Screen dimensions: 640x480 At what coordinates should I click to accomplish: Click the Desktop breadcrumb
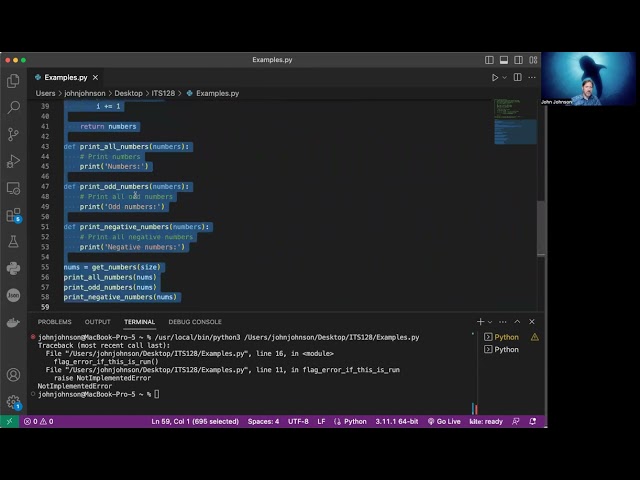[x=128, y=93]
